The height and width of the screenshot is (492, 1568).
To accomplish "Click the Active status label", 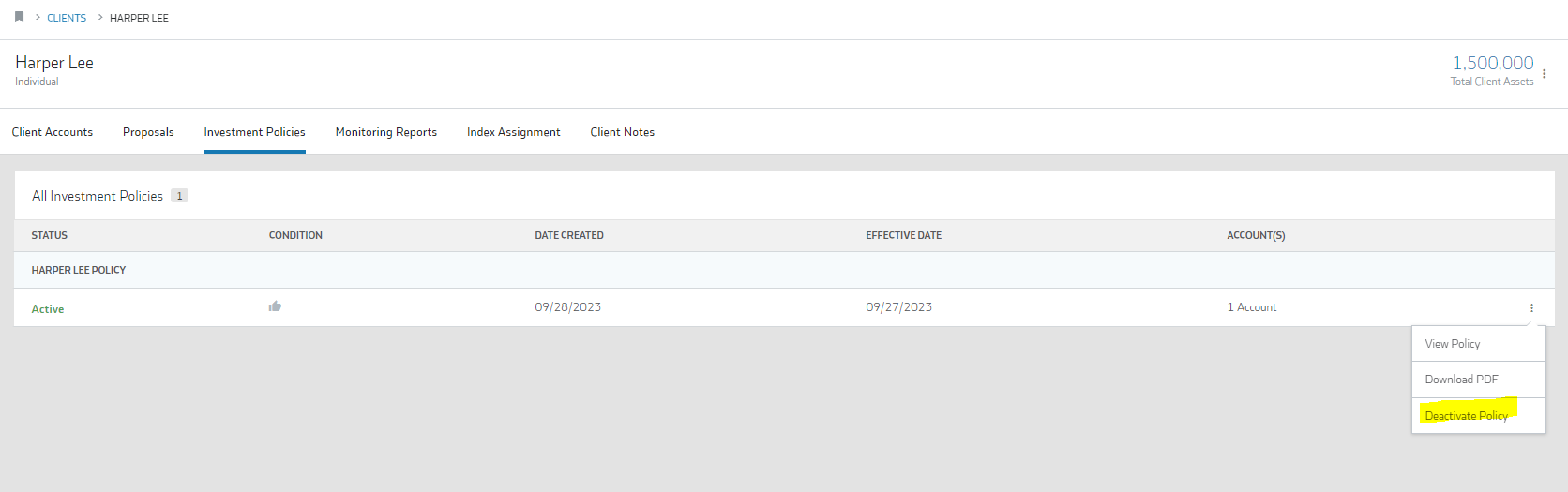I will (x=48, y=309).
